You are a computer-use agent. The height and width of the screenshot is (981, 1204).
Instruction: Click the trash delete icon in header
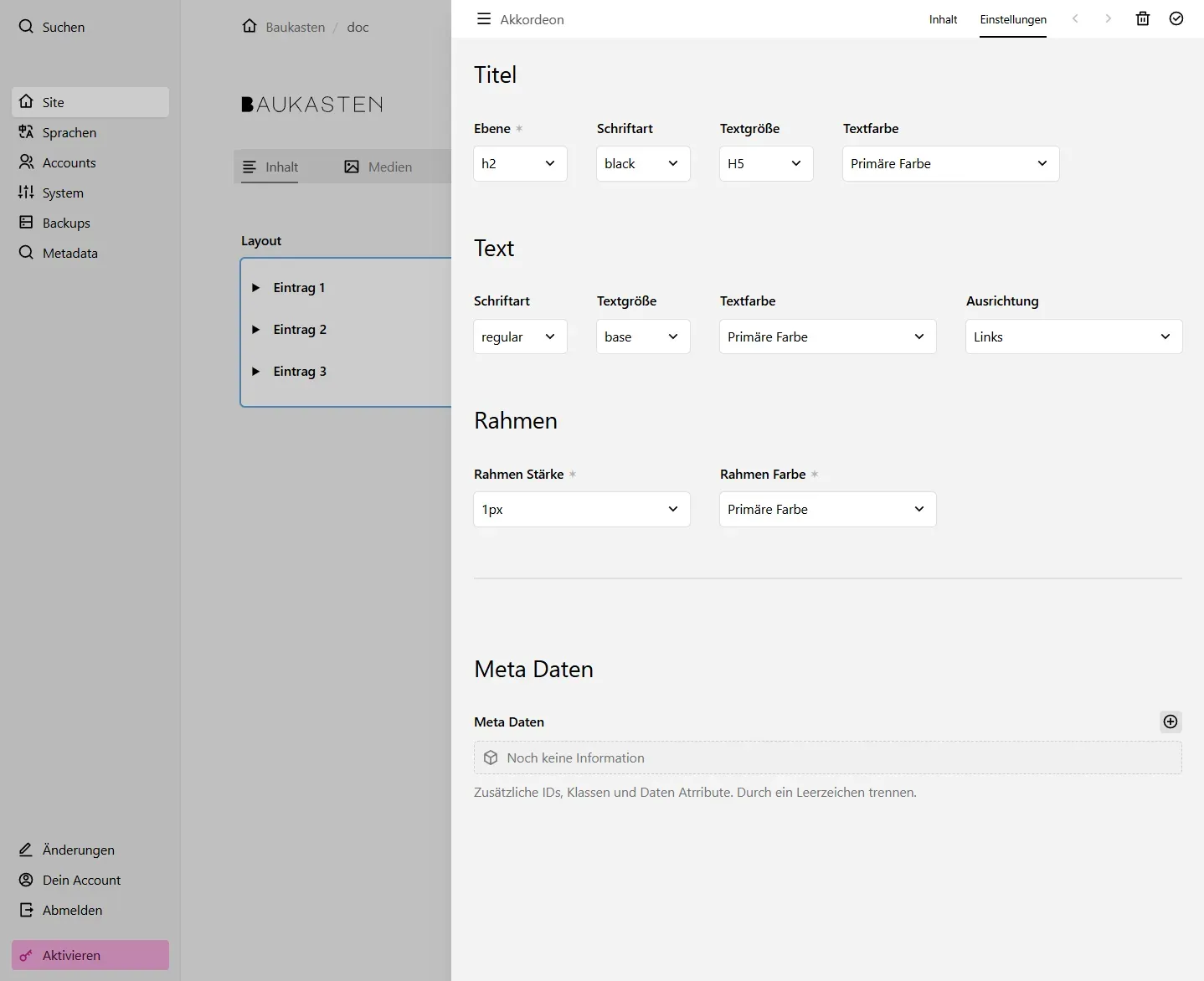(1142, 18)
